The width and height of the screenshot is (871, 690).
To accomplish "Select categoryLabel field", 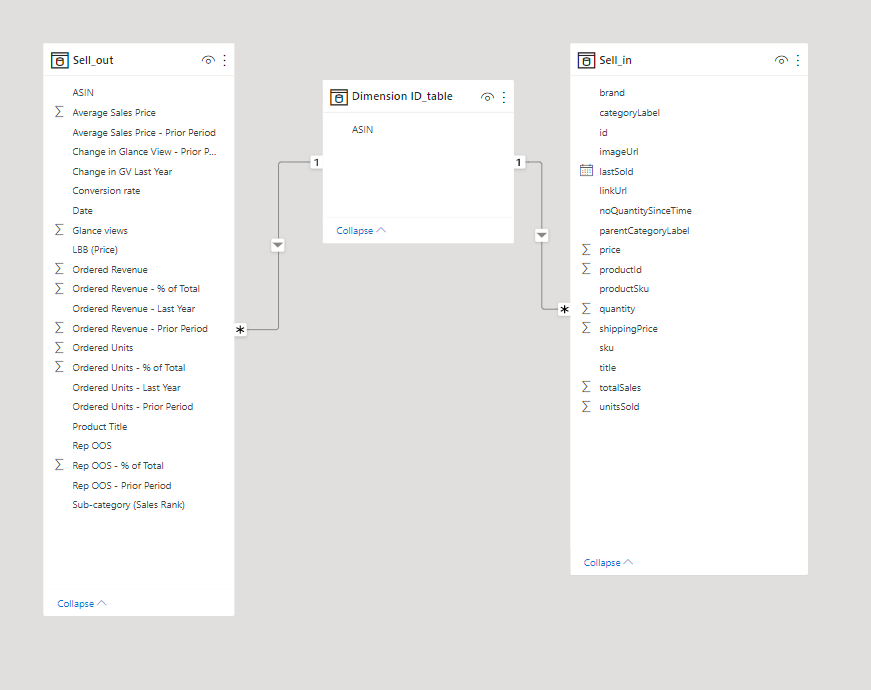I will pos(629,113).
